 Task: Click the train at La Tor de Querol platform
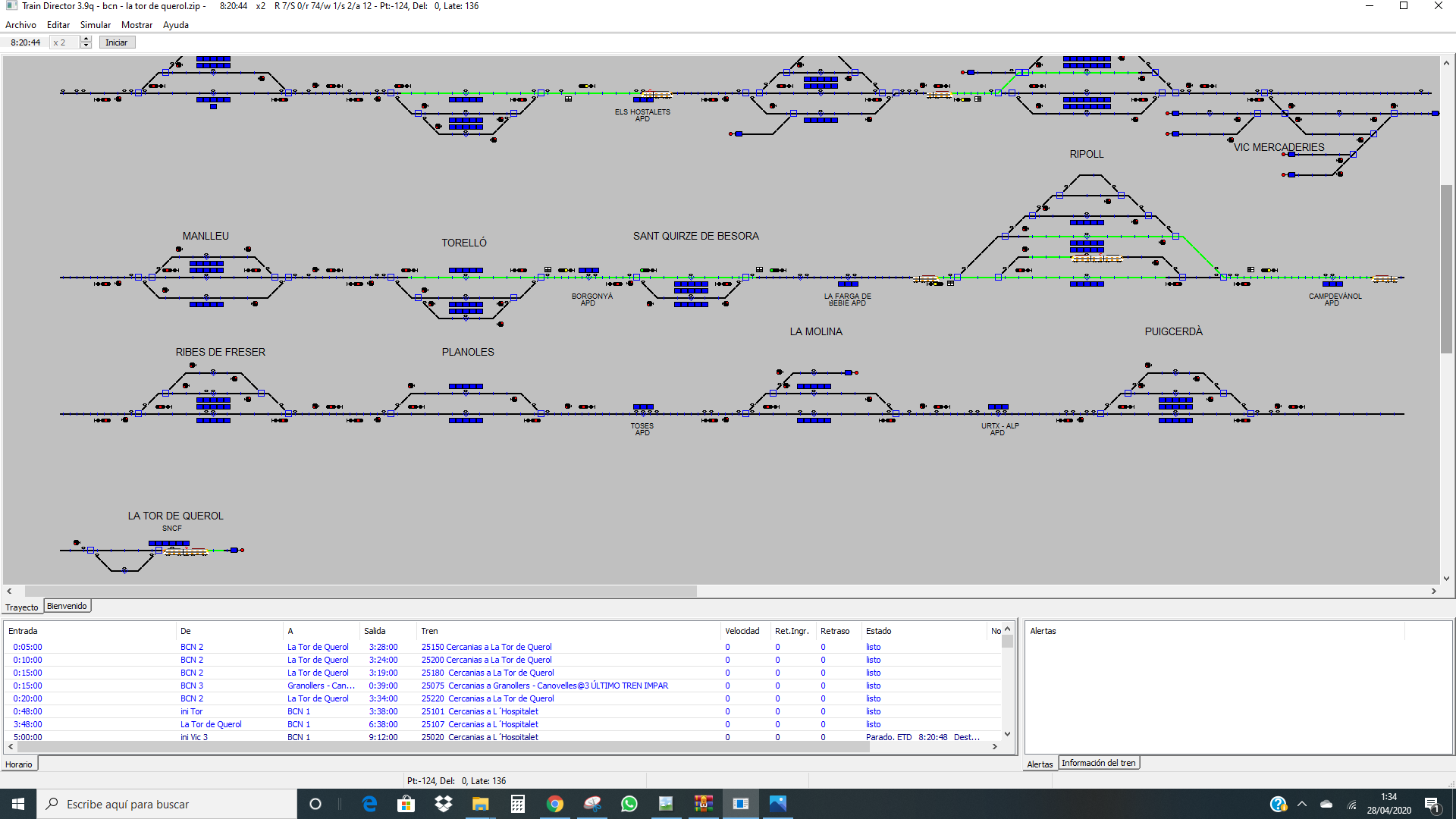coord(186,551)
